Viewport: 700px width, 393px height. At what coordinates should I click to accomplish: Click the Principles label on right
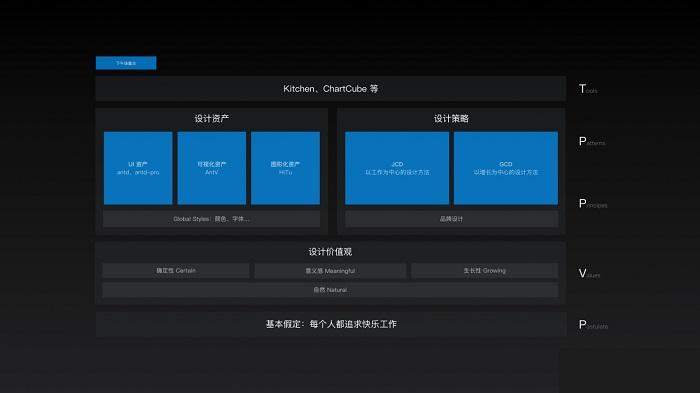(x=593, y=204)
